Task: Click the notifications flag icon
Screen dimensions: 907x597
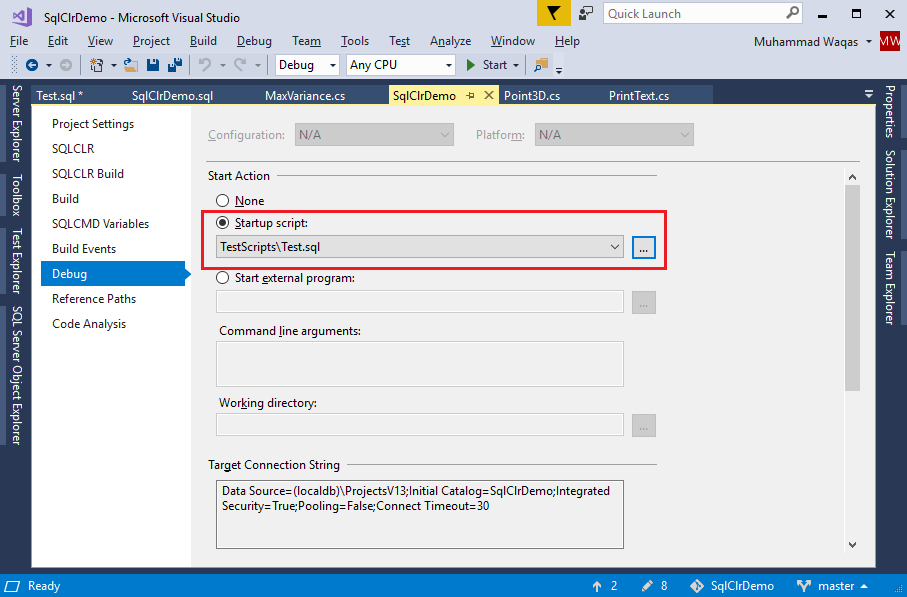Action: (x=554, y=13)
